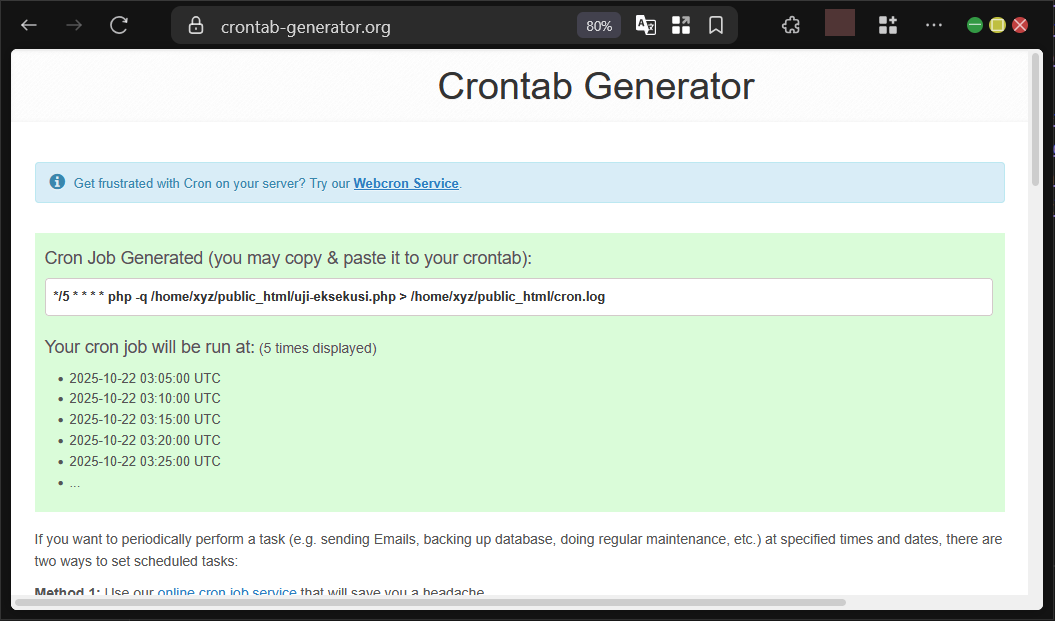Click the generated cron job text field

click(x=518, y=297)
